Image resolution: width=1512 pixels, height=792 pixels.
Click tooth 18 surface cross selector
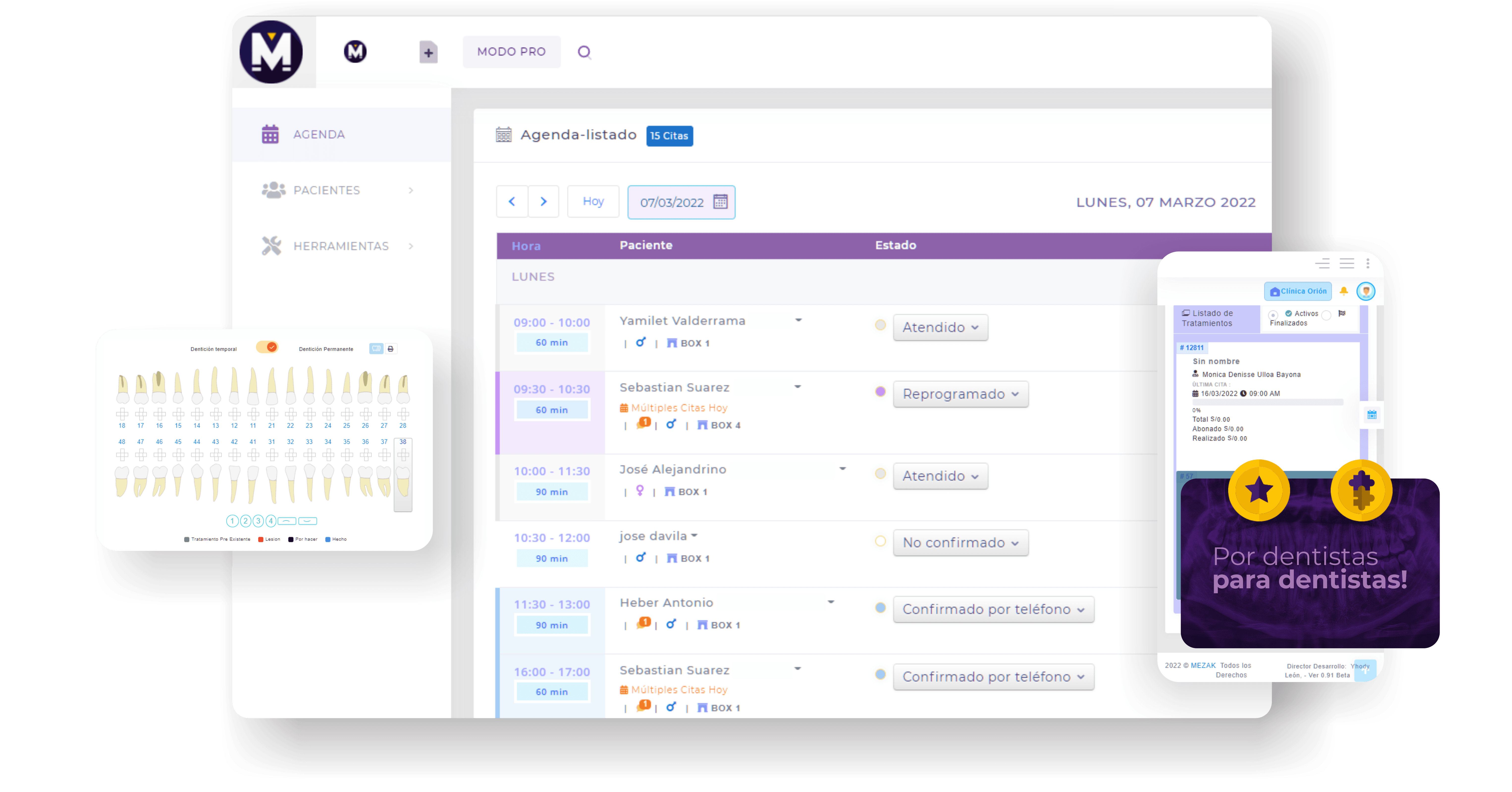click(x=122, y=414)
